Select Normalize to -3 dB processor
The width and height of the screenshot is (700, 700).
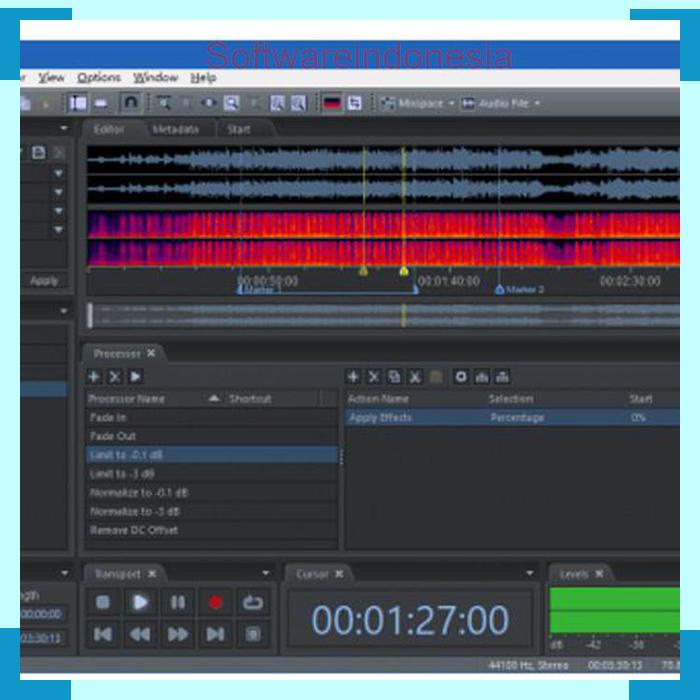point(211,511)
